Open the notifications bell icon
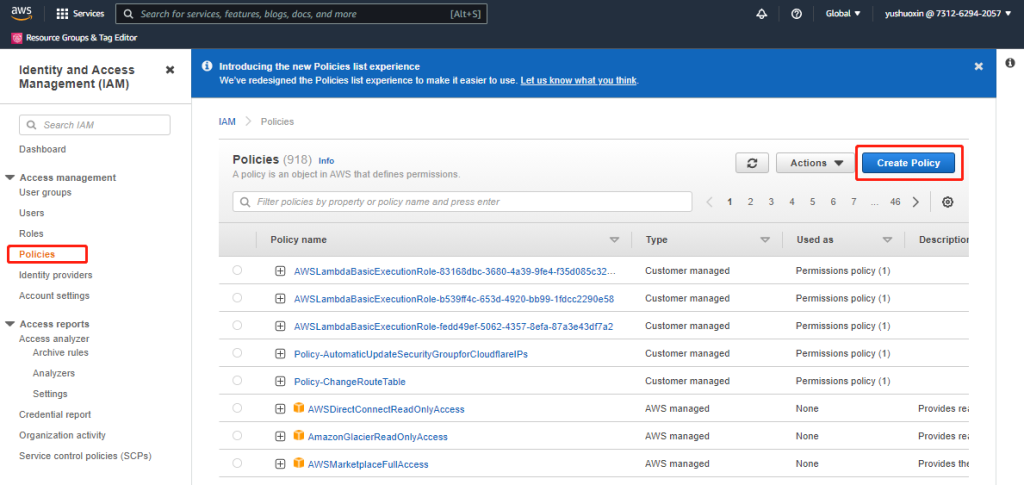 [x=762, y=14]
